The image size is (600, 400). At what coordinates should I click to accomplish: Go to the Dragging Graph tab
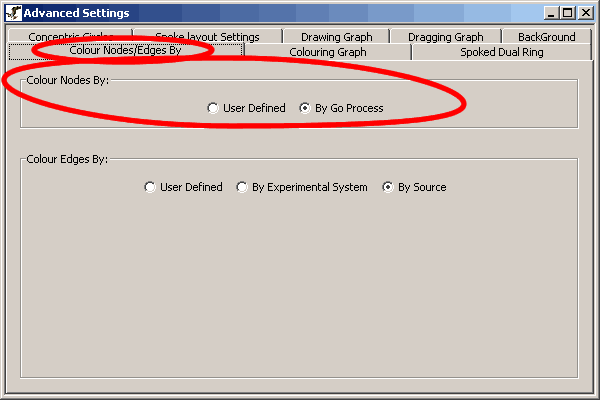pos(445,37)
